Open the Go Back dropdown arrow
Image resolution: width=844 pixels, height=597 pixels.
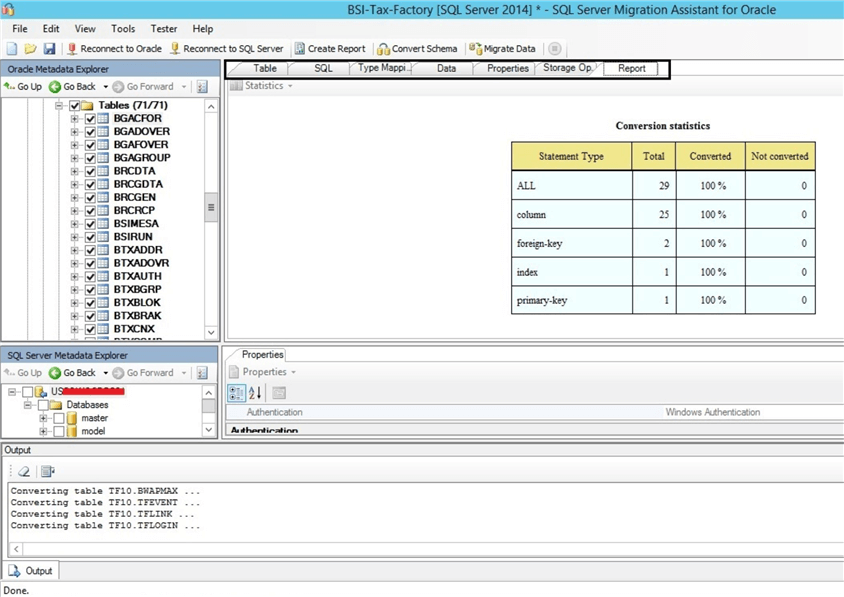(104, 86)
